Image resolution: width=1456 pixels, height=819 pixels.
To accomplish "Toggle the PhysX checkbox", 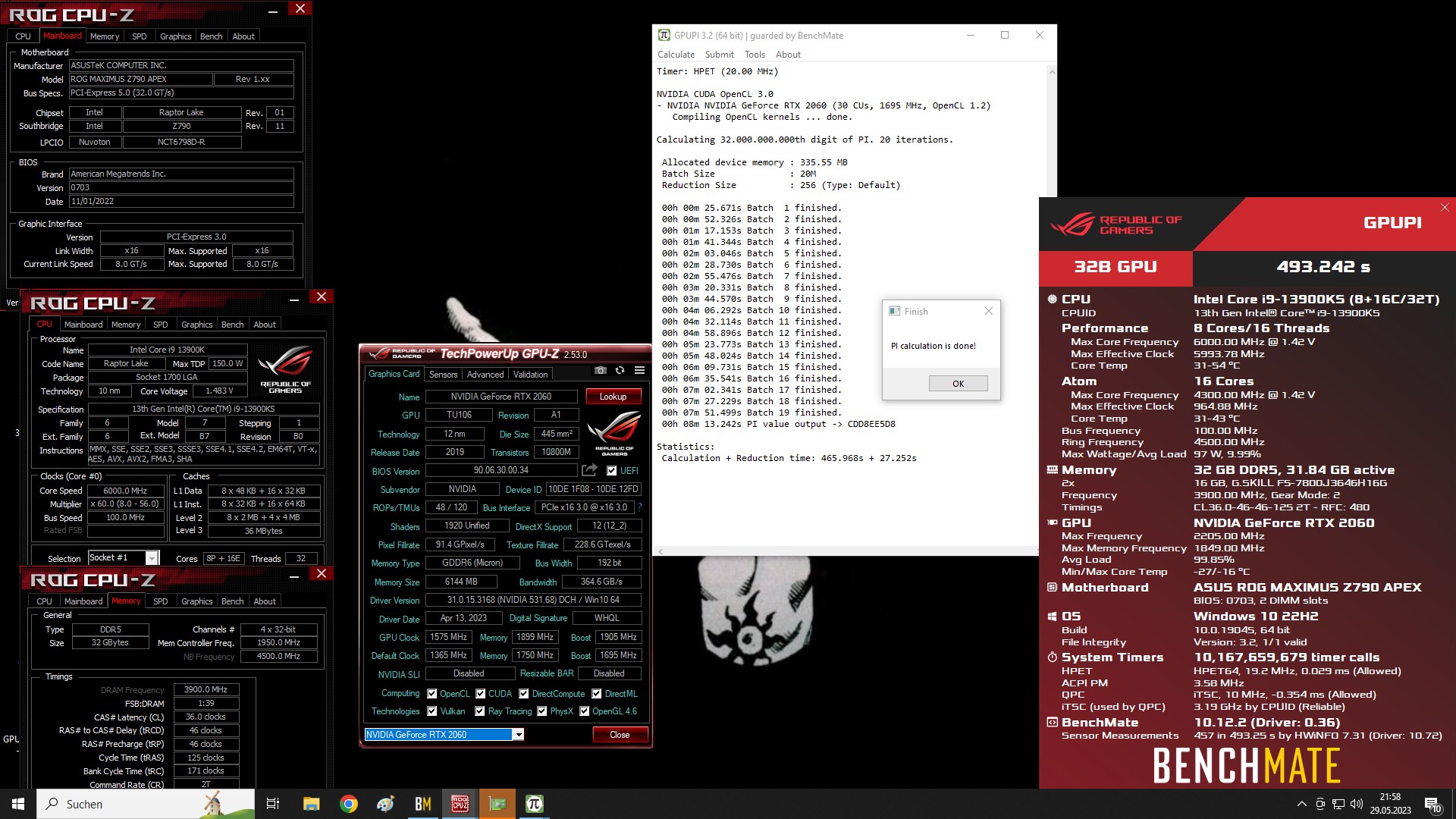I will pyautogui.click(x=541, y=711).
